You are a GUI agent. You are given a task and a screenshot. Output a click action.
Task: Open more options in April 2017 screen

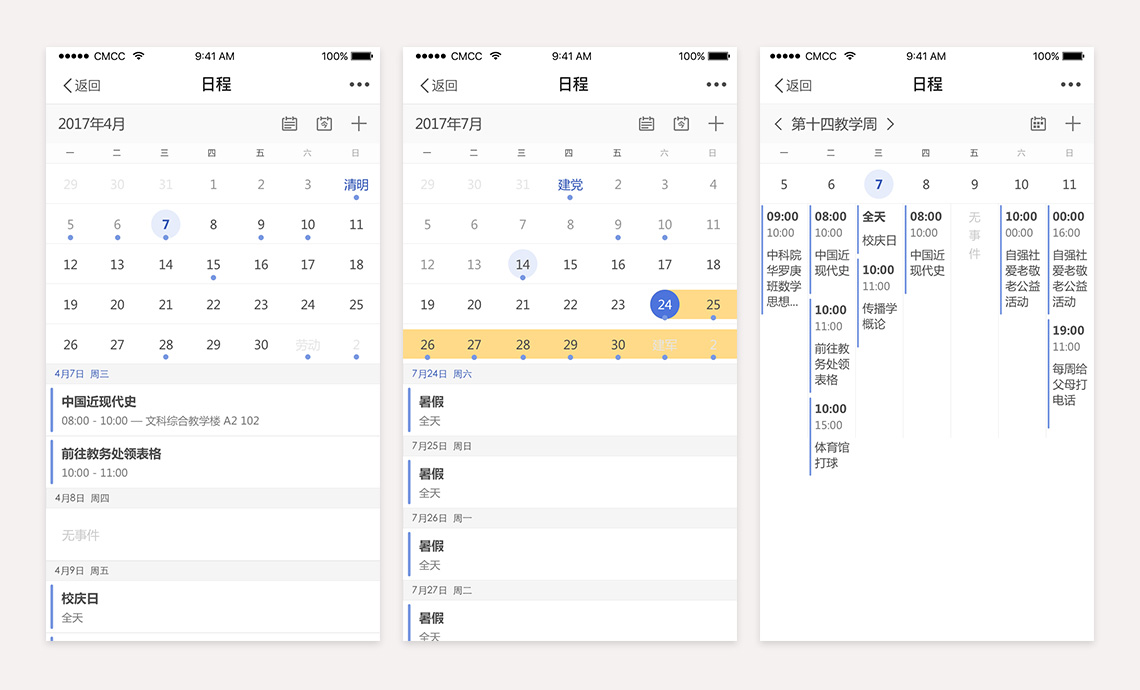[359, 85]
